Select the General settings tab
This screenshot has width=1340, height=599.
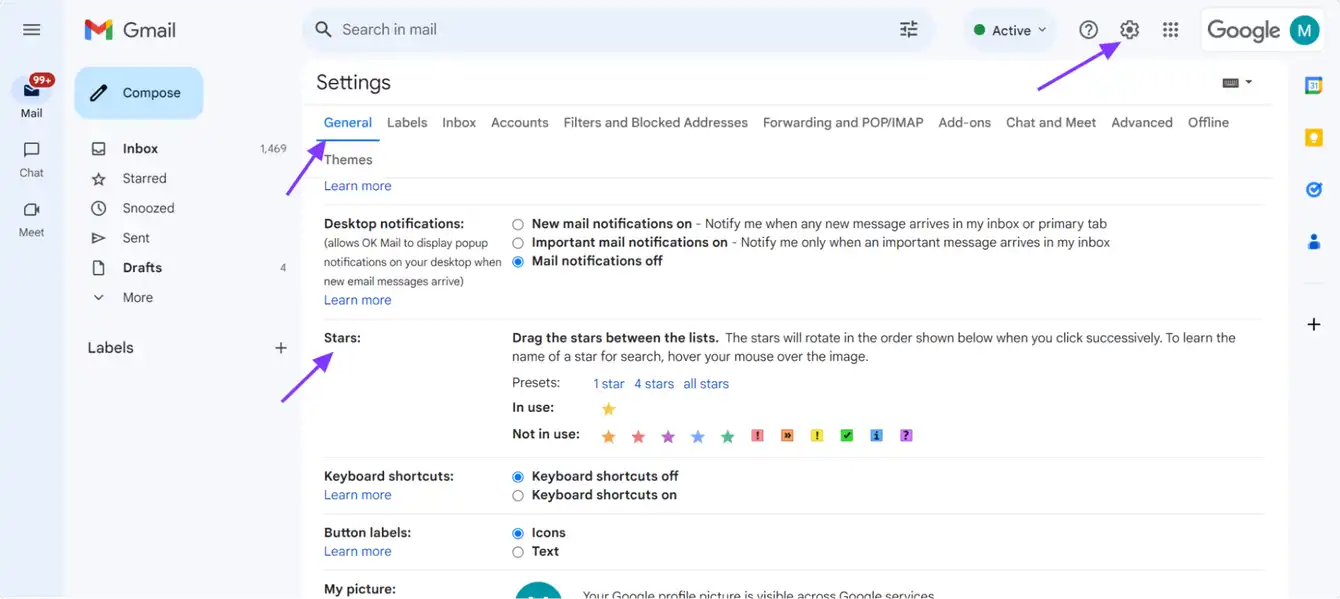(348, 122)
